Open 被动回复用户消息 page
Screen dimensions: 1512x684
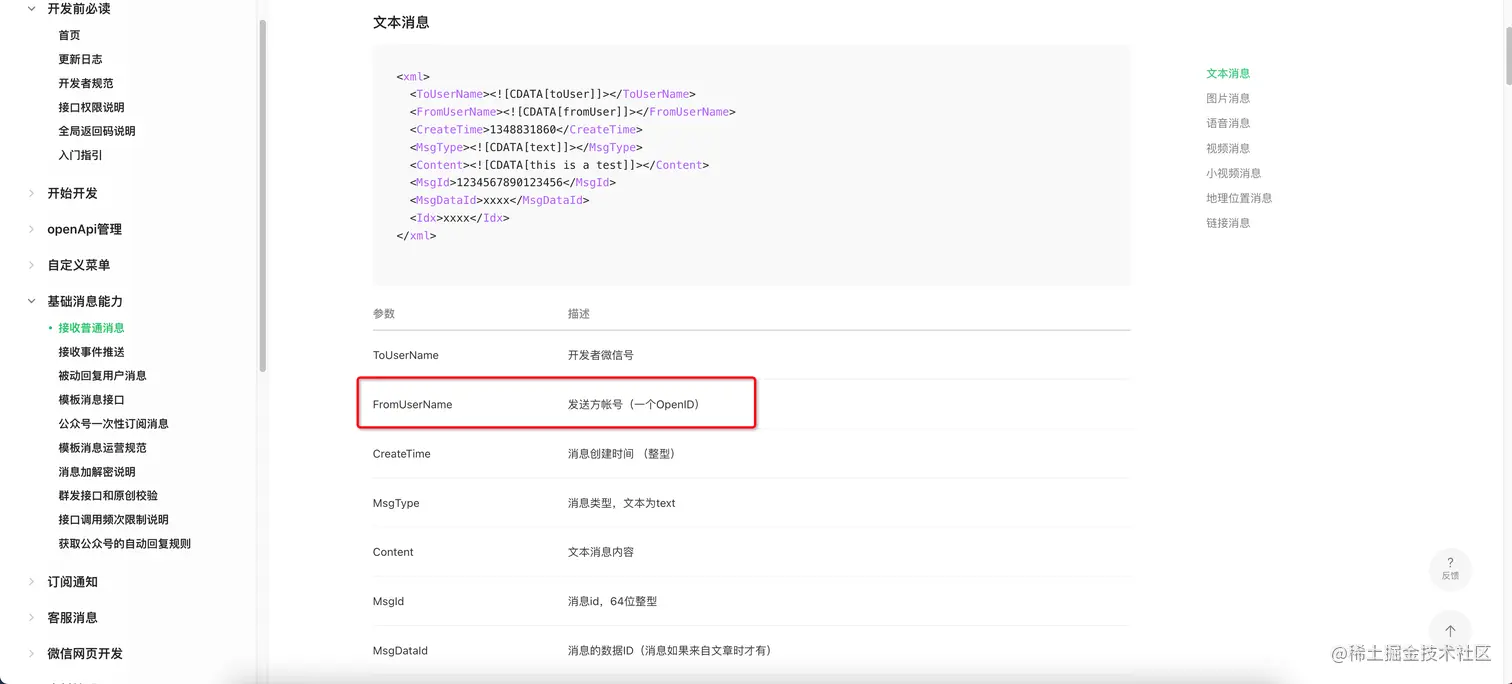[x=102, y=376]
